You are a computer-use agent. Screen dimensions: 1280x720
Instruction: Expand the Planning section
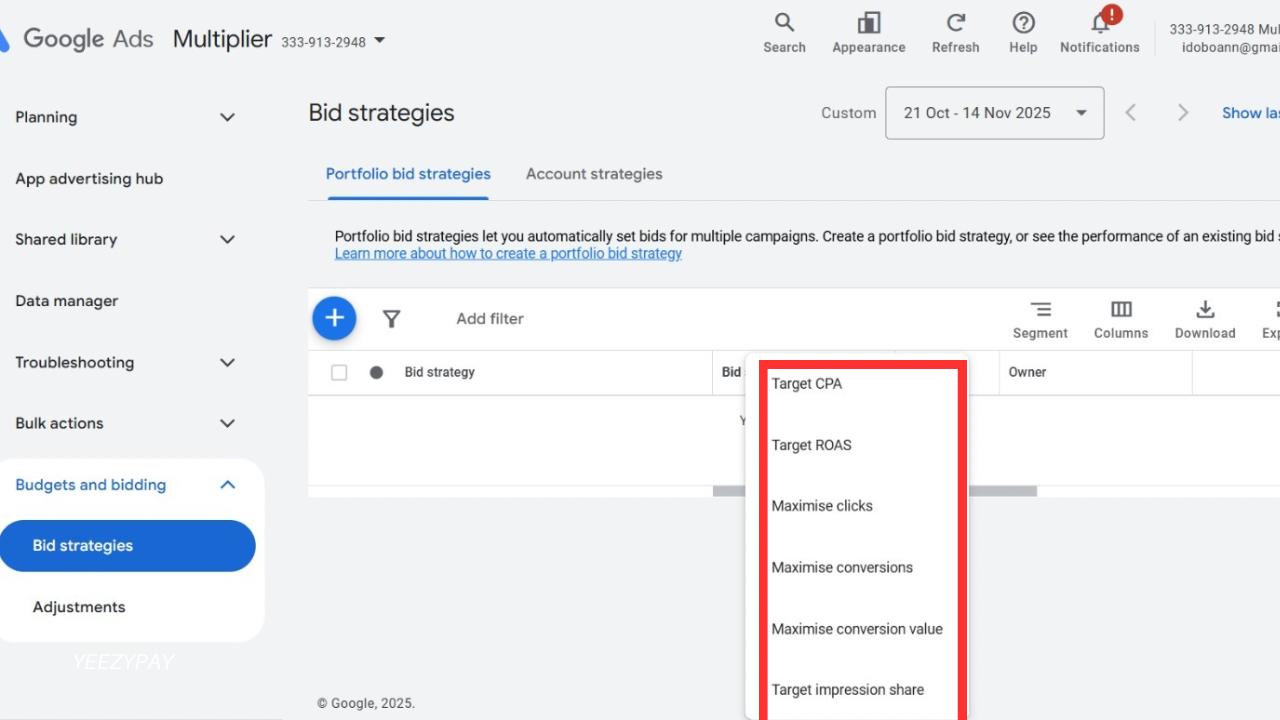click(227, 117)
